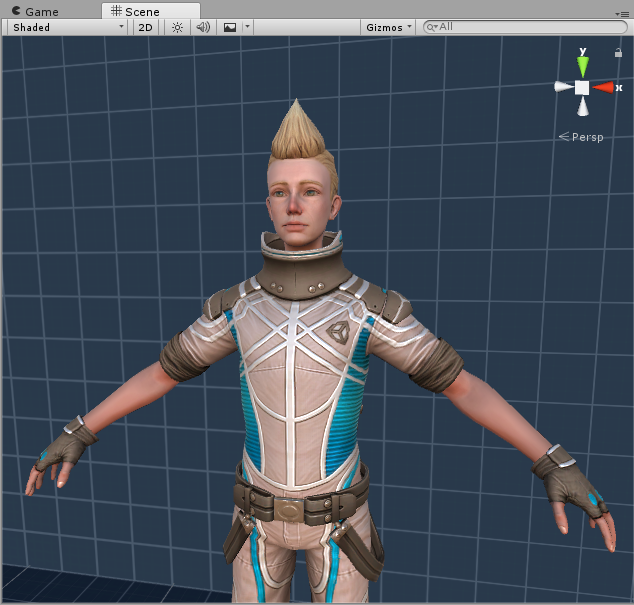Toggle scene audio speaker icon

pos(203,28)
